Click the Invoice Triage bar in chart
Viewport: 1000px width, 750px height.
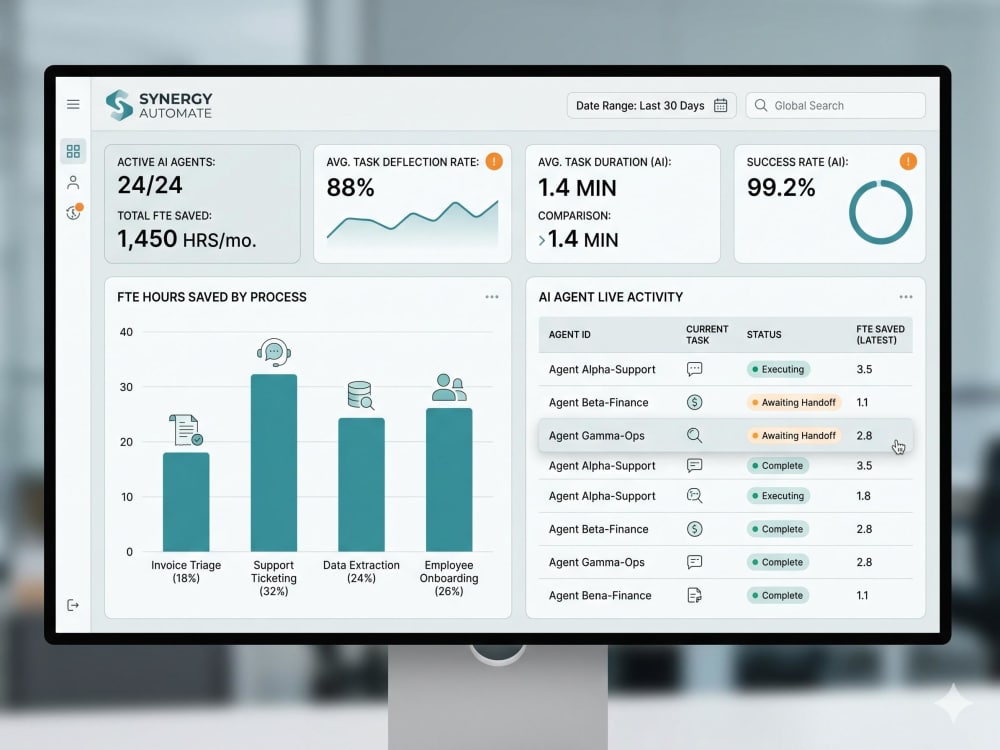[x=186, y=501]
